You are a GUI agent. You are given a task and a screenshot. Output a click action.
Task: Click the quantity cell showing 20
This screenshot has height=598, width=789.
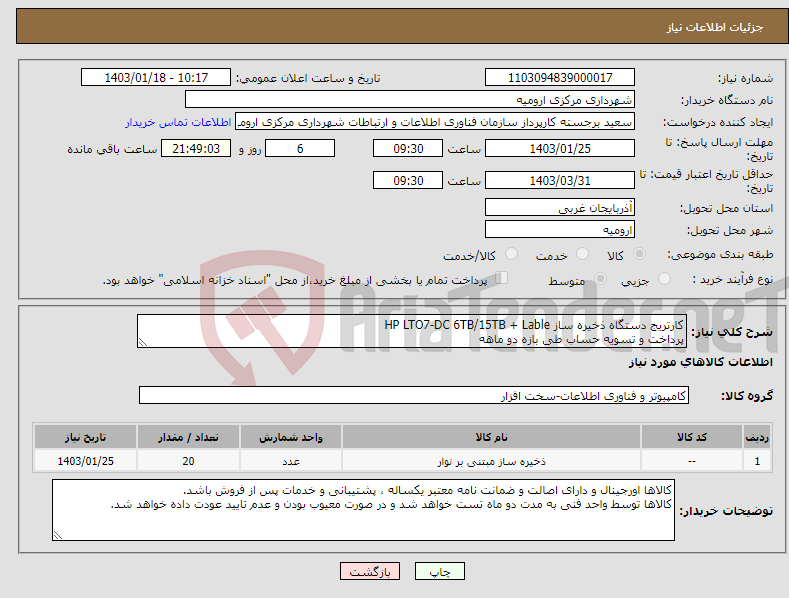coord(188,461)
